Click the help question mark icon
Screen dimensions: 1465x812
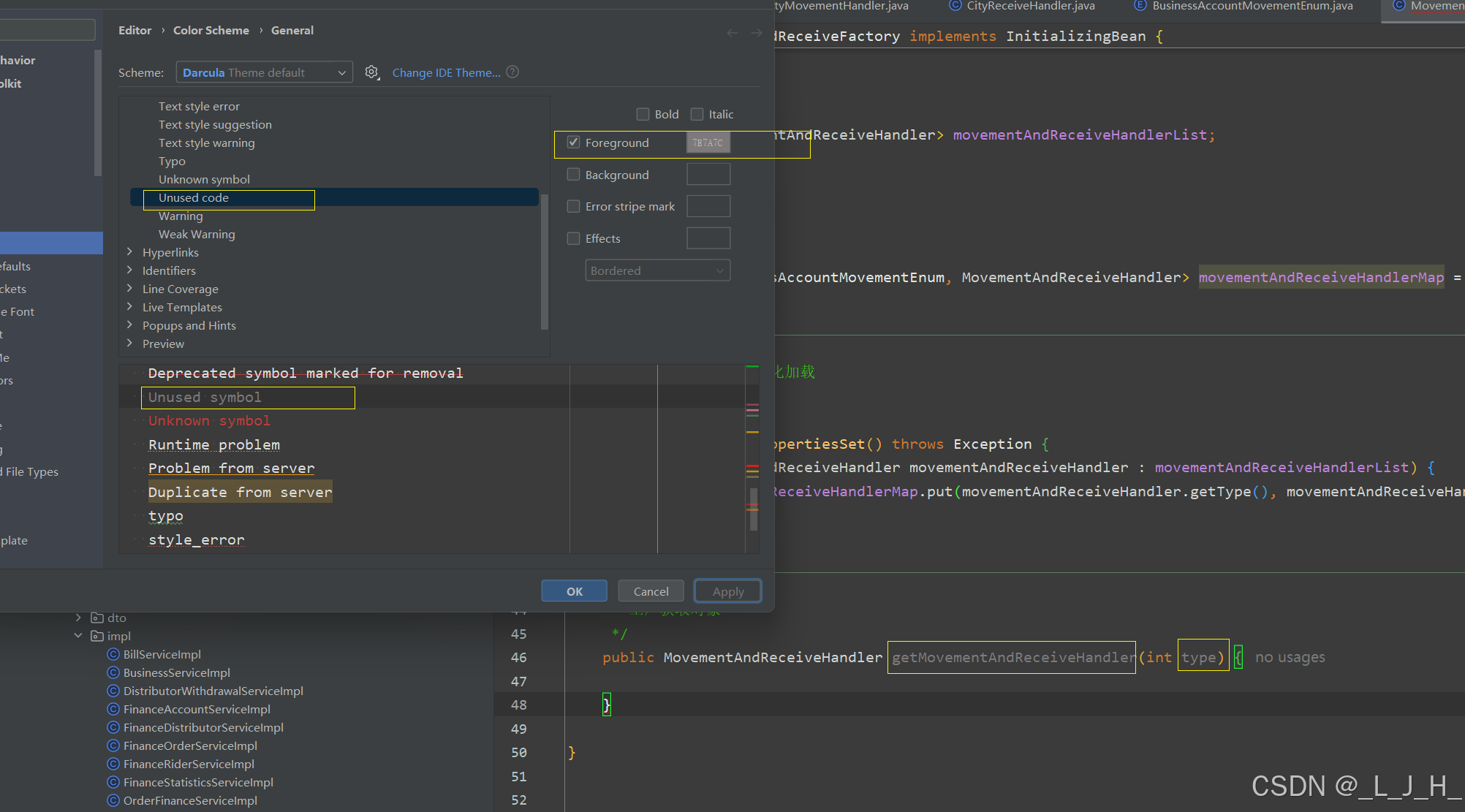(512, 72)
